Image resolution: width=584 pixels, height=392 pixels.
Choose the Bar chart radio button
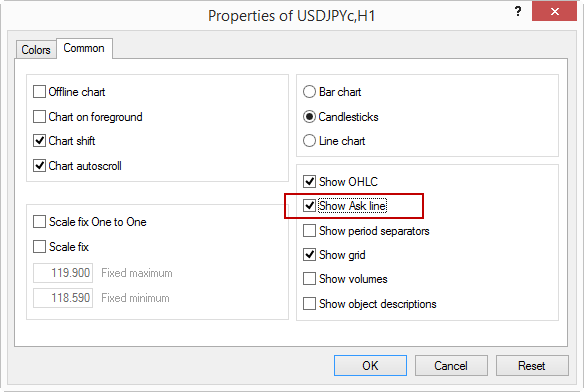pyautogui.click(x=309, y=92)
